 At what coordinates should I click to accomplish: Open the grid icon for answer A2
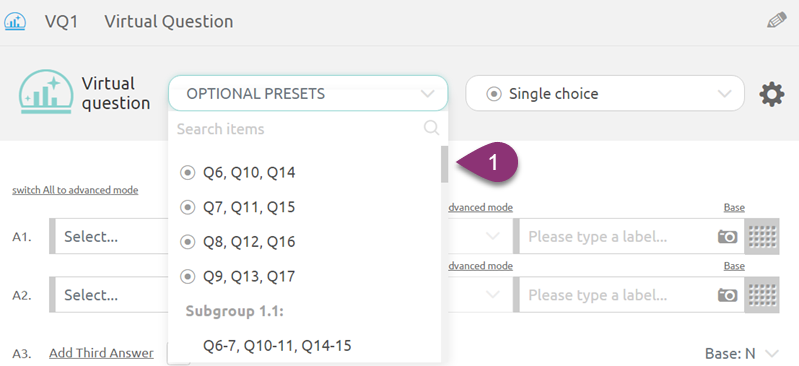pos(762,295)
